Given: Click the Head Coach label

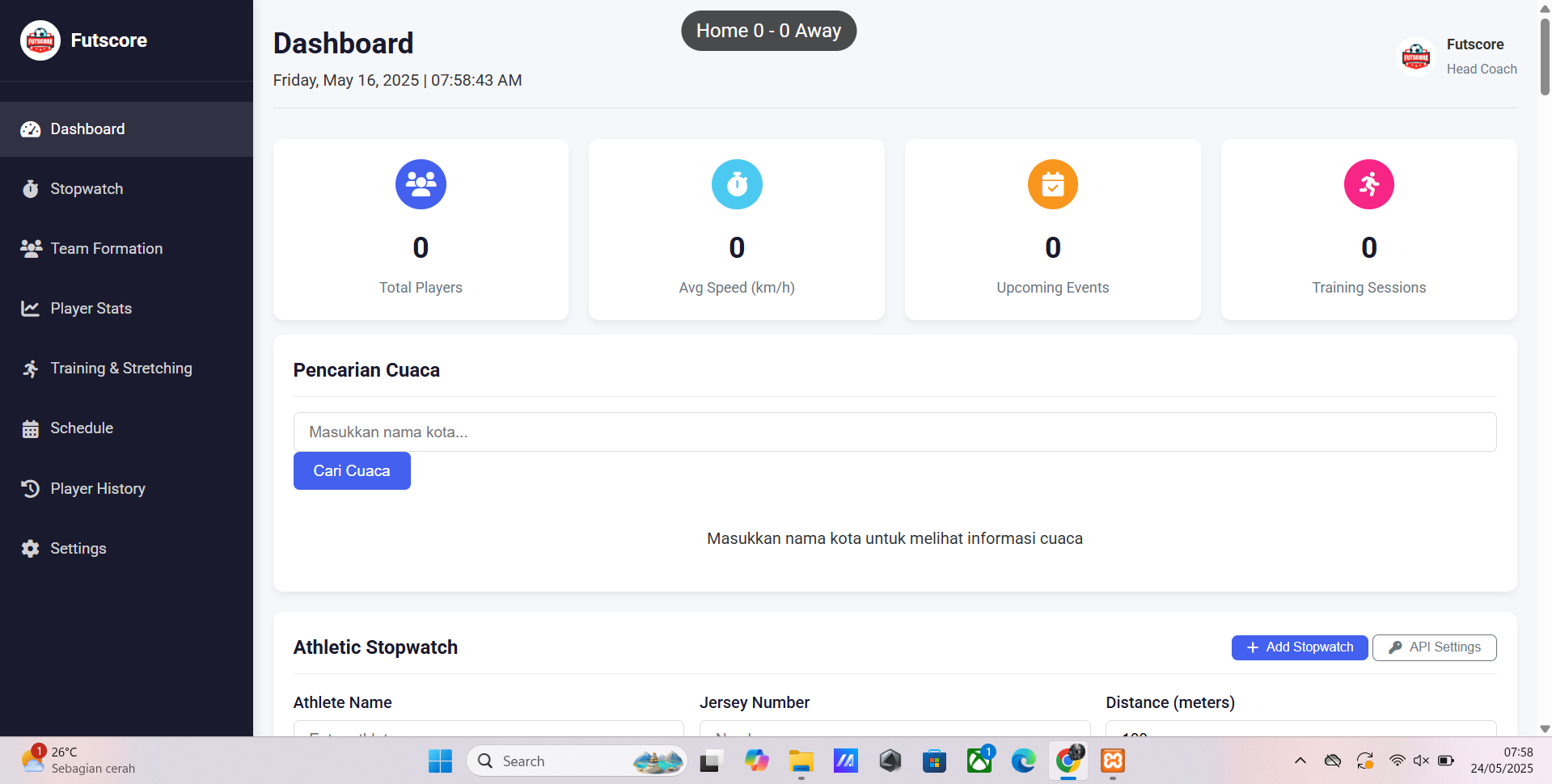Looking at the screenshot, I should [x=1482, y=70].
